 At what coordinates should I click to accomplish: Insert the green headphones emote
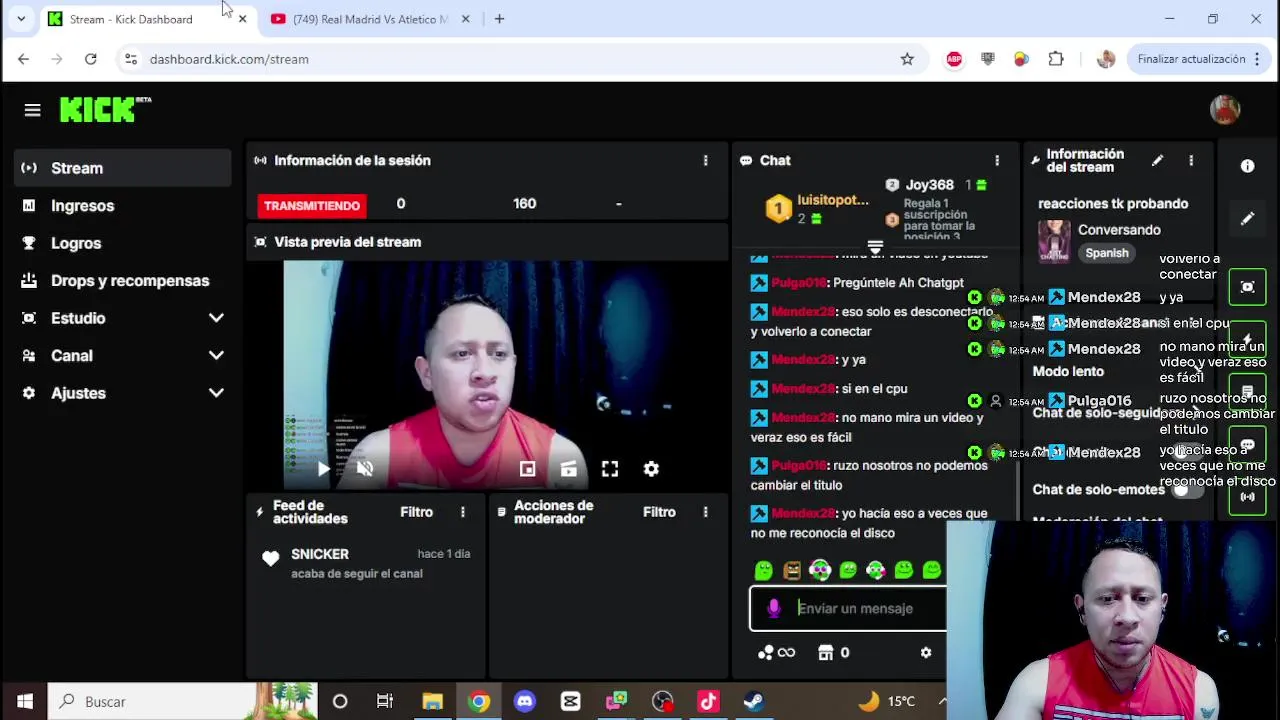point(820,570)
